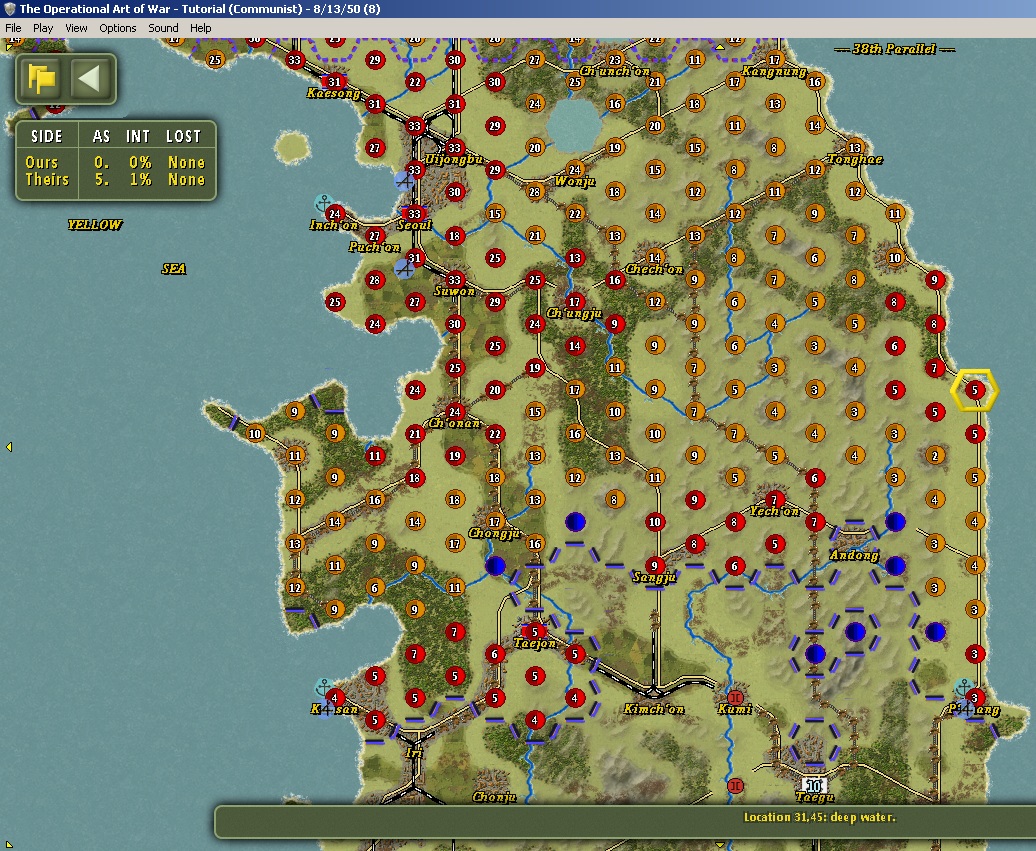The width and height of the screenshot is (1036, 851).
Task: Click the yellow scroll arrow at bottom edge
Action: coord(720,844)
